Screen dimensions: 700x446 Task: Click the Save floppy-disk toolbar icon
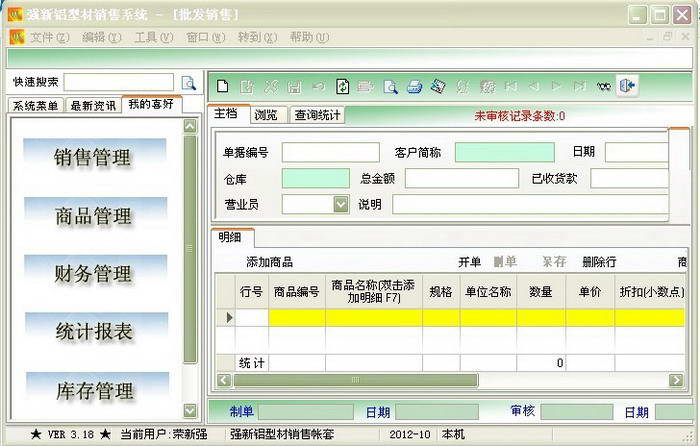294,86
